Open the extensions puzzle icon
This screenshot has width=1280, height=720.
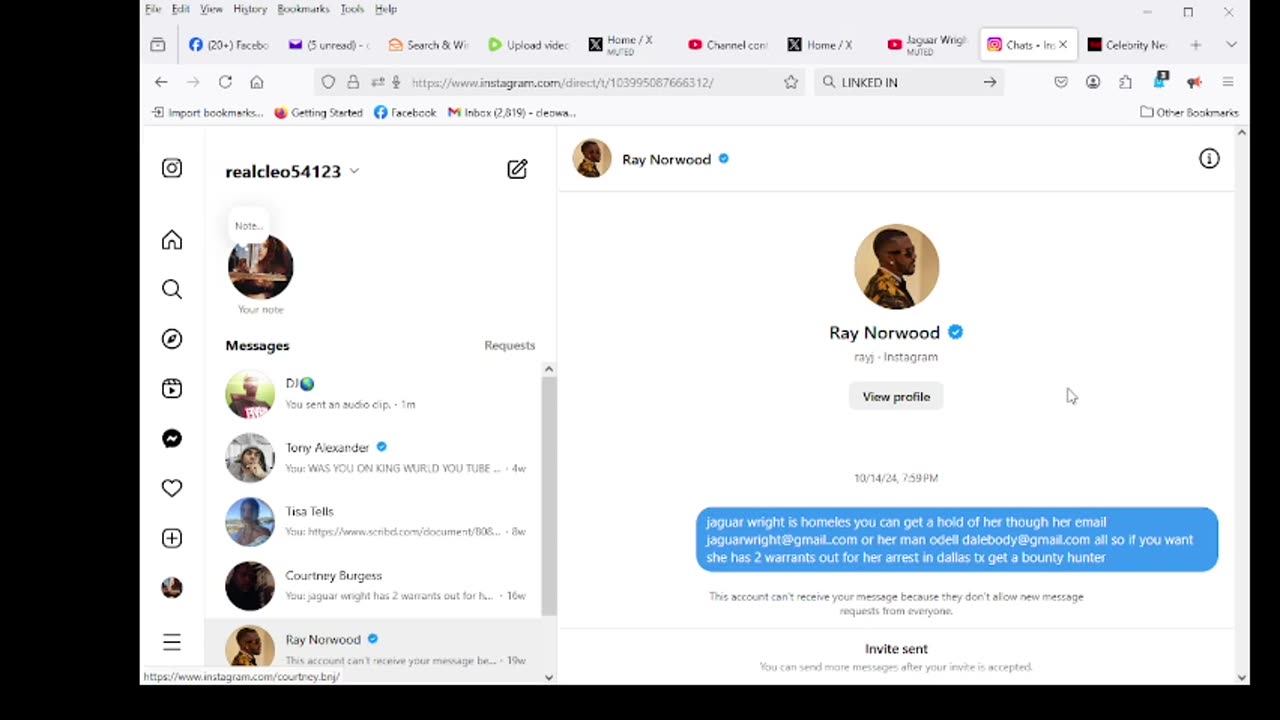pos(1125,82)
